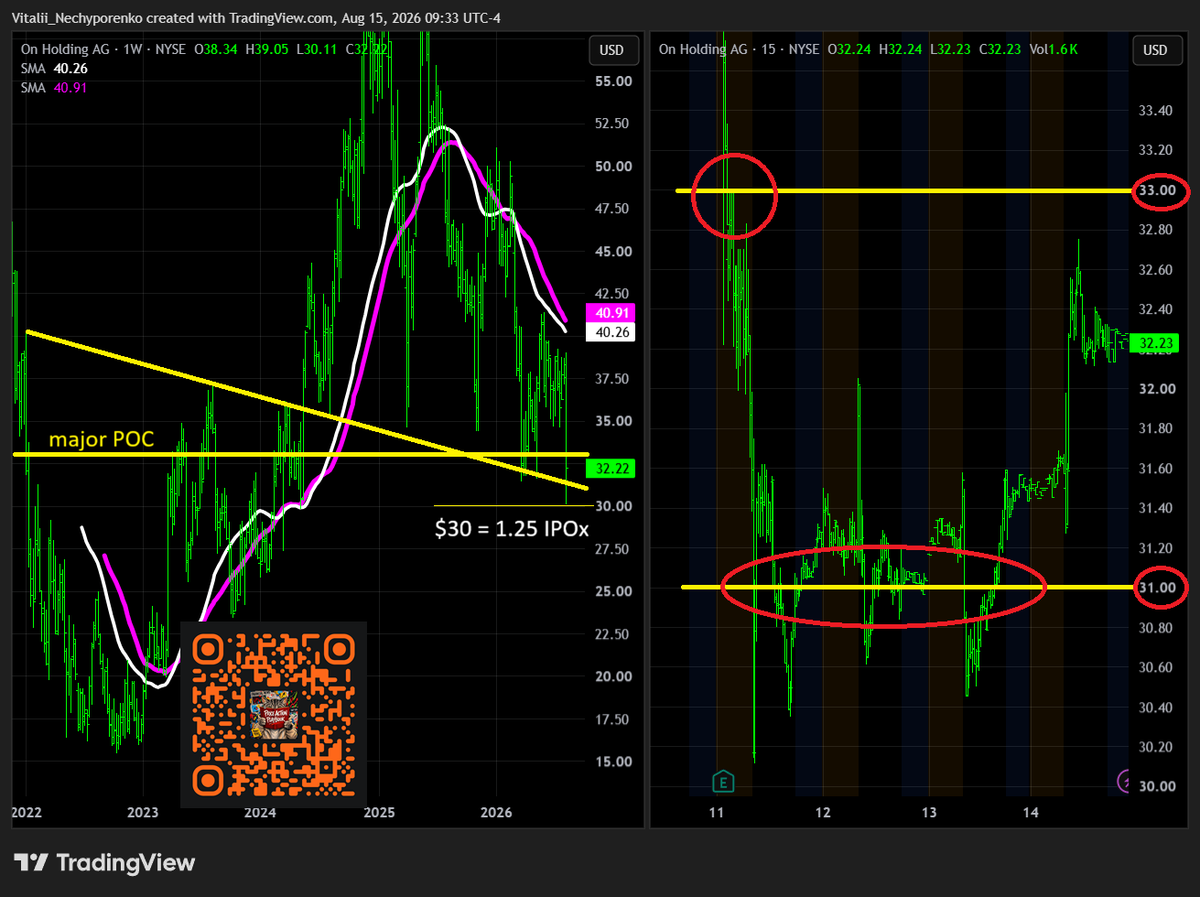This screenshot has height=897, width=1200.
Task: Click the 52.50 price axis label
Action: [612, 123]
